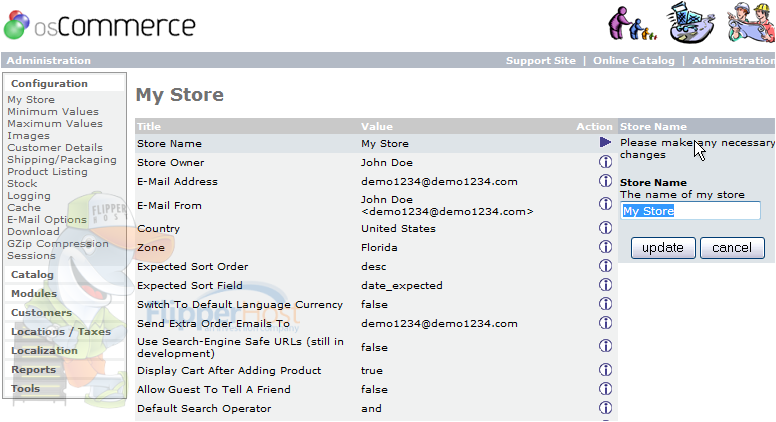
Task: Open the people/support header image icon
Action: [632, 24]
